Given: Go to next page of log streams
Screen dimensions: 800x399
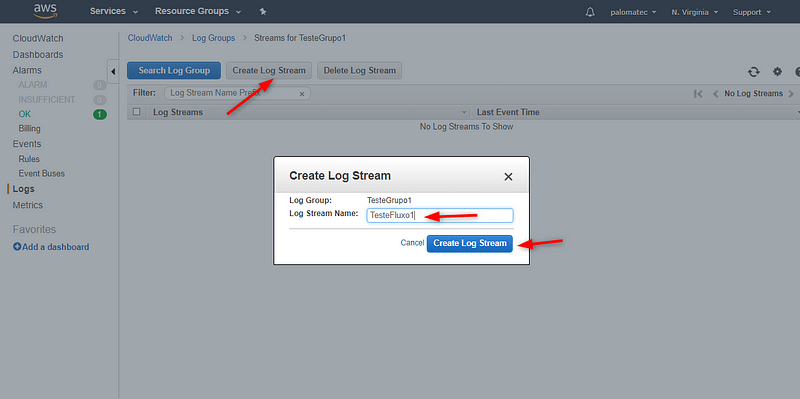Looking at the screenshot, I should coord(791,94).
